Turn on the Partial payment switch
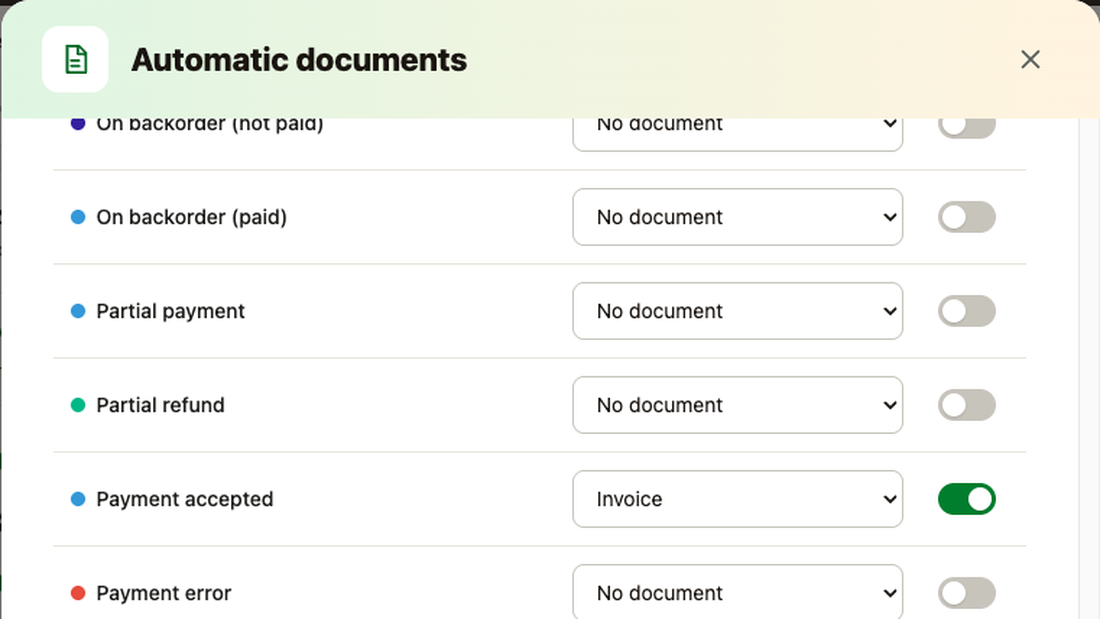Screen dimensions: 1100x619 click(967, 311)
